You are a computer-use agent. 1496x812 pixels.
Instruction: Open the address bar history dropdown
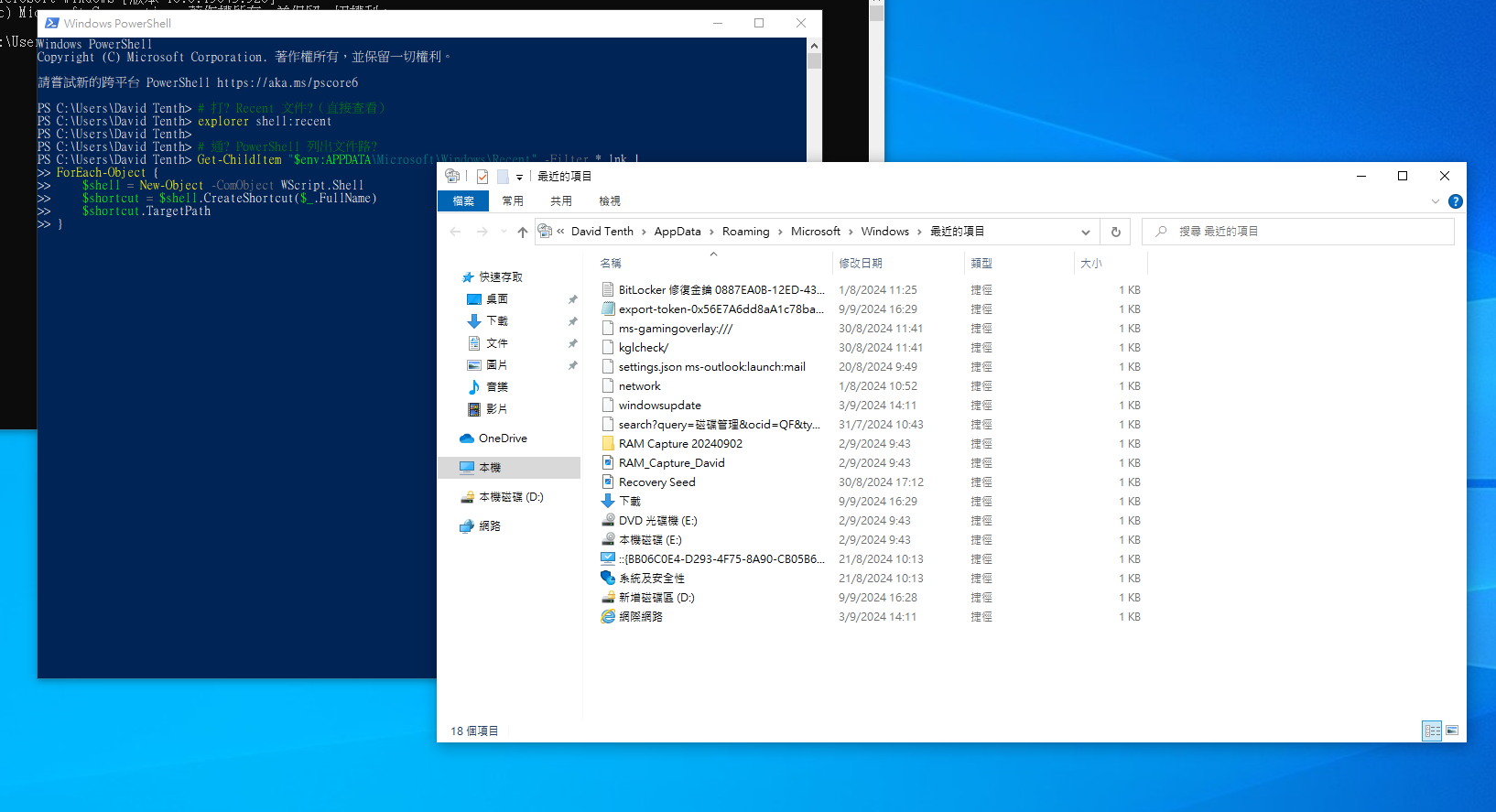coord(1085,232)
